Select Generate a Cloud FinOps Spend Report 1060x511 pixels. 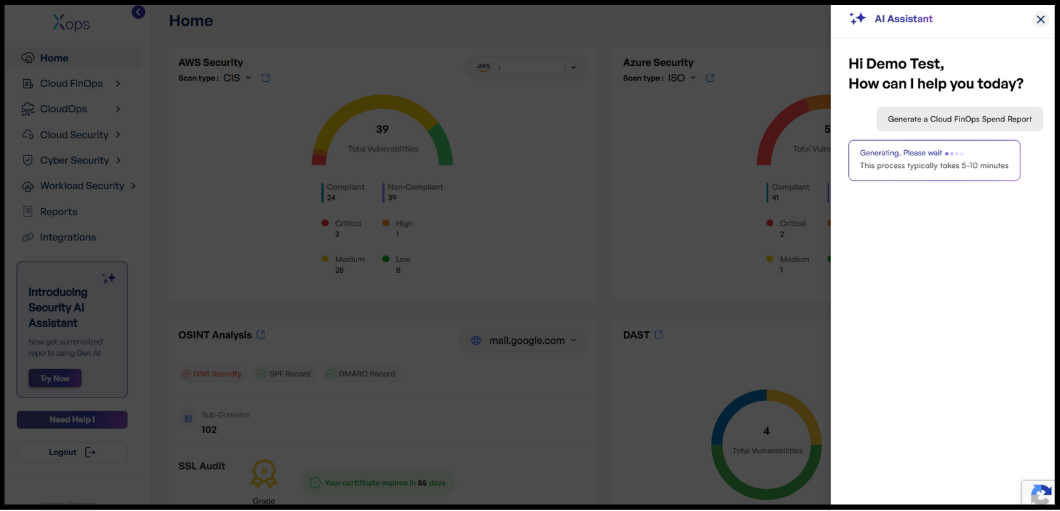tap(959, 119)
